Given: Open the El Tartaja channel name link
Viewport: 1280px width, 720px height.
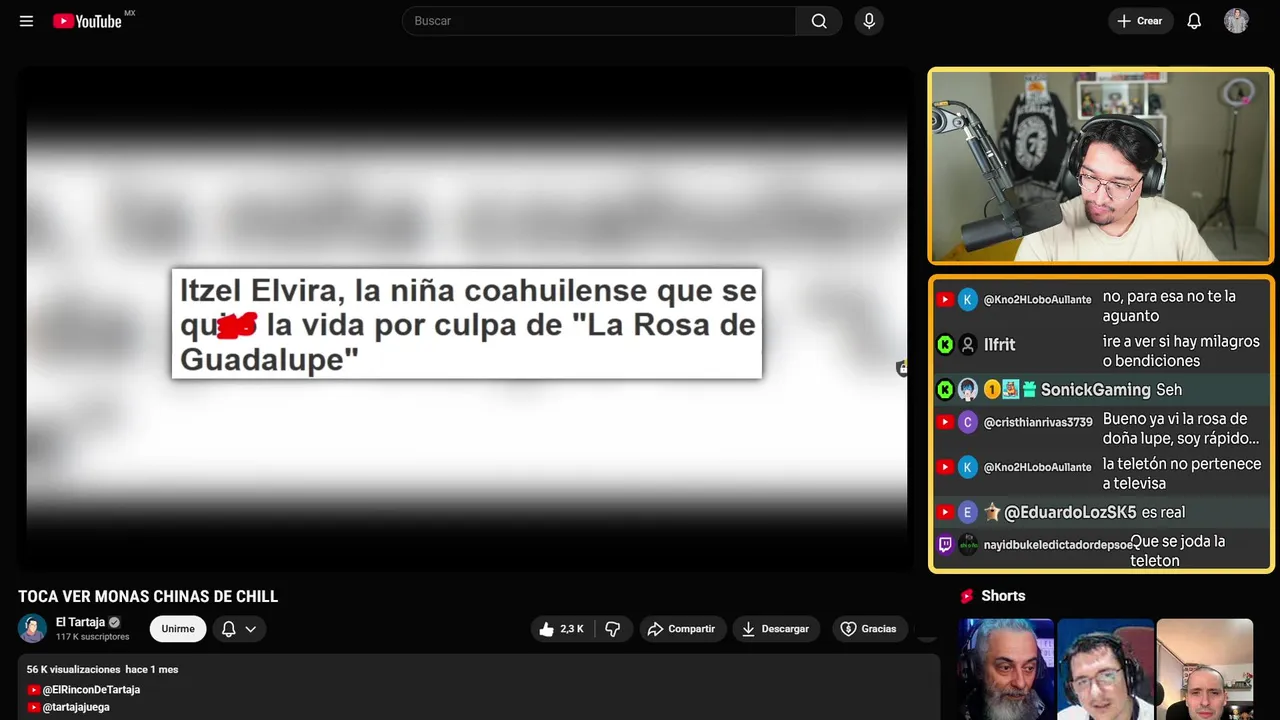Looking at the screenshot, I should pyautogui.click(x=80, y=622).
